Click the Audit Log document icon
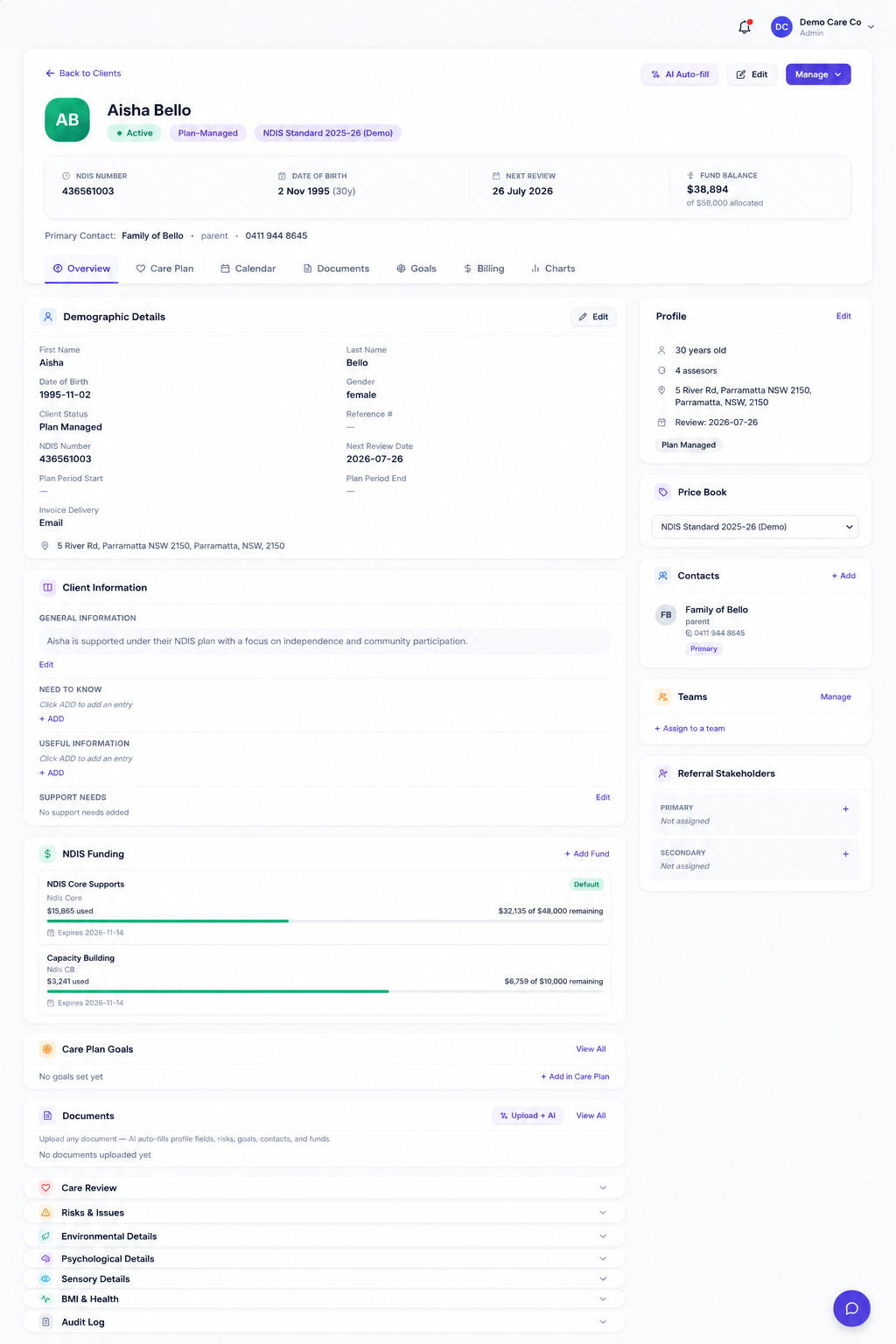The image size is (896, 1344). click(46, 1322)
